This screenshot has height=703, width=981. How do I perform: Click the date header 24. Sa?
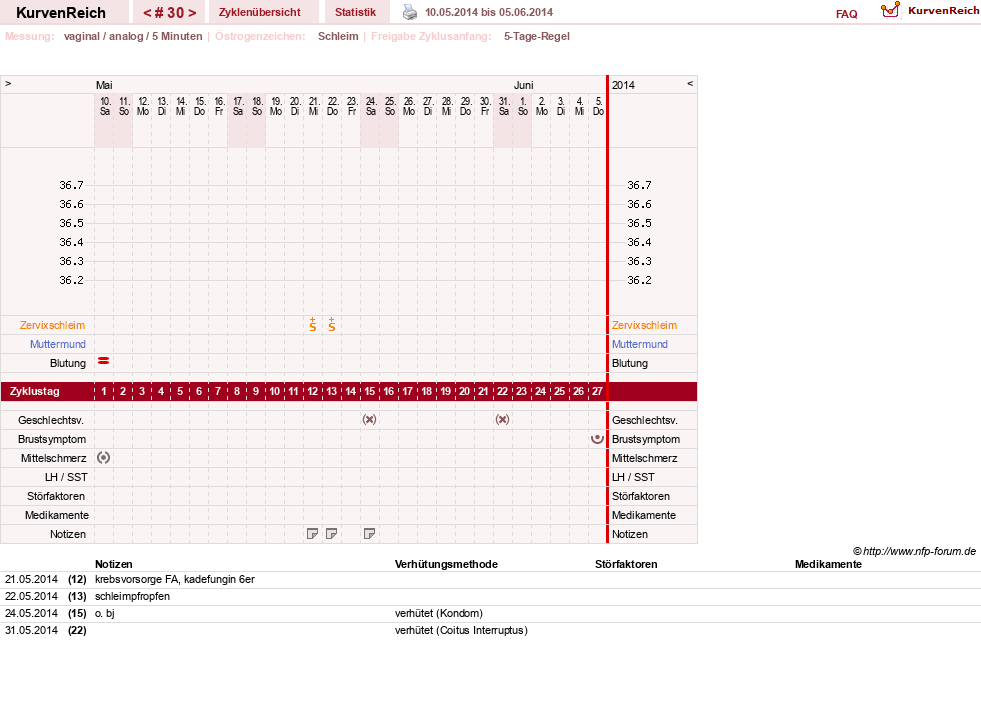[371, 106]
